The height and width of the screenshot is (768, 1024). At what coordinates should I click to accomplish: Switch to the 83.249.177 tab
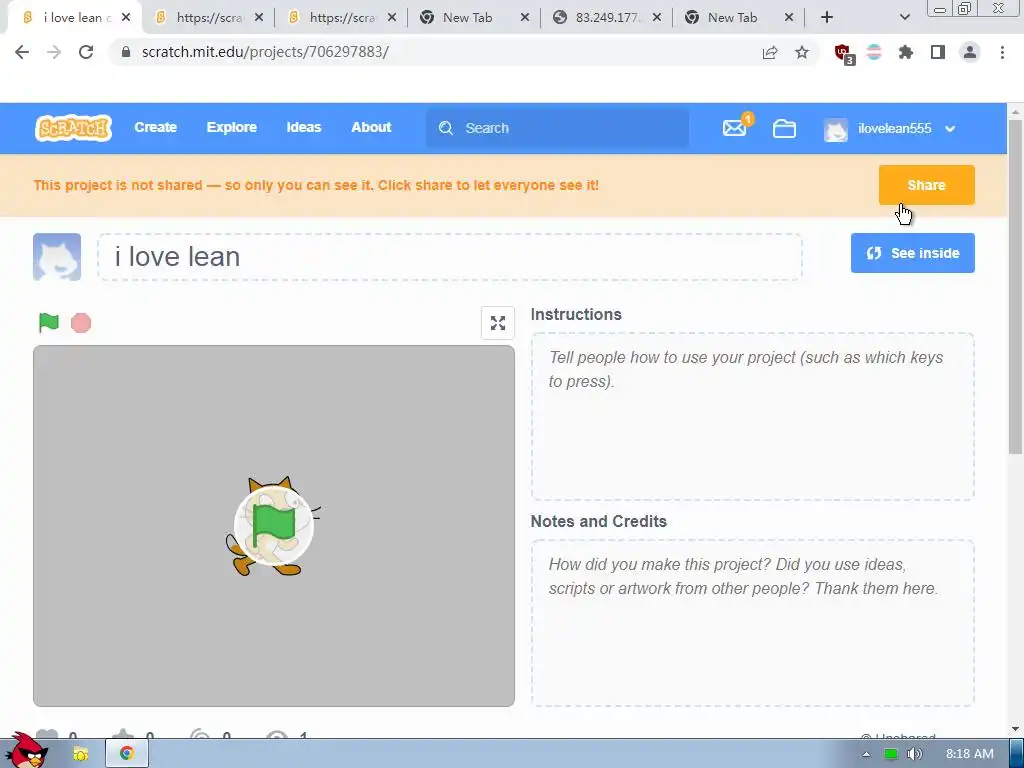click(607, 18)
